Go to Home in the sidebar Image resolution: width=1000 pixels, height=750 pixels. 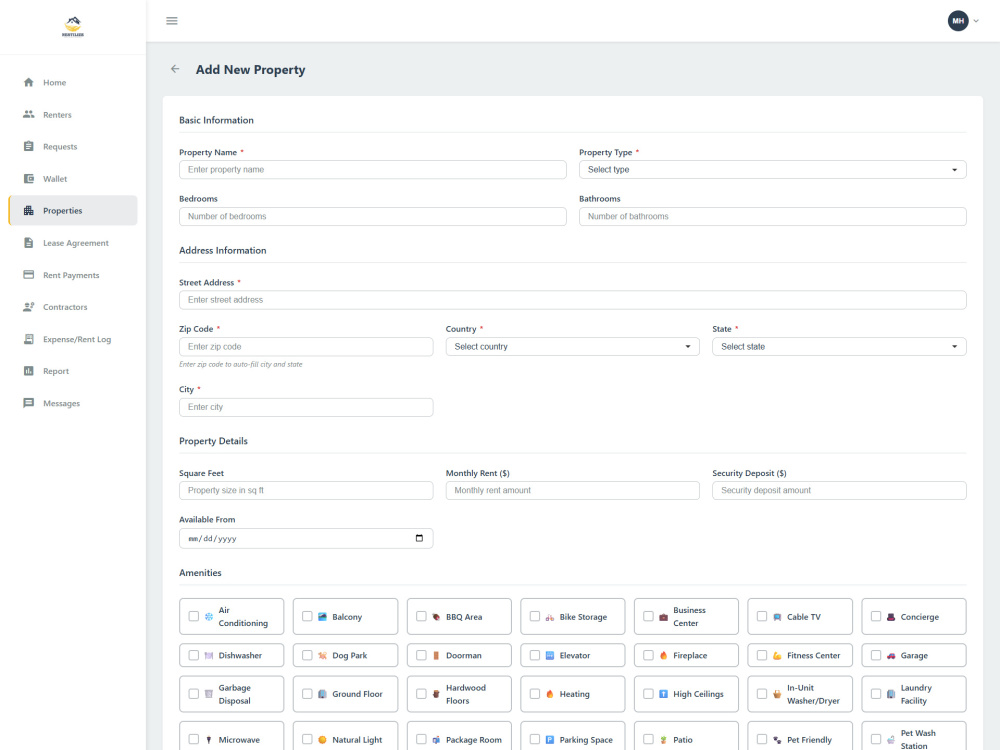click(73, 82)
